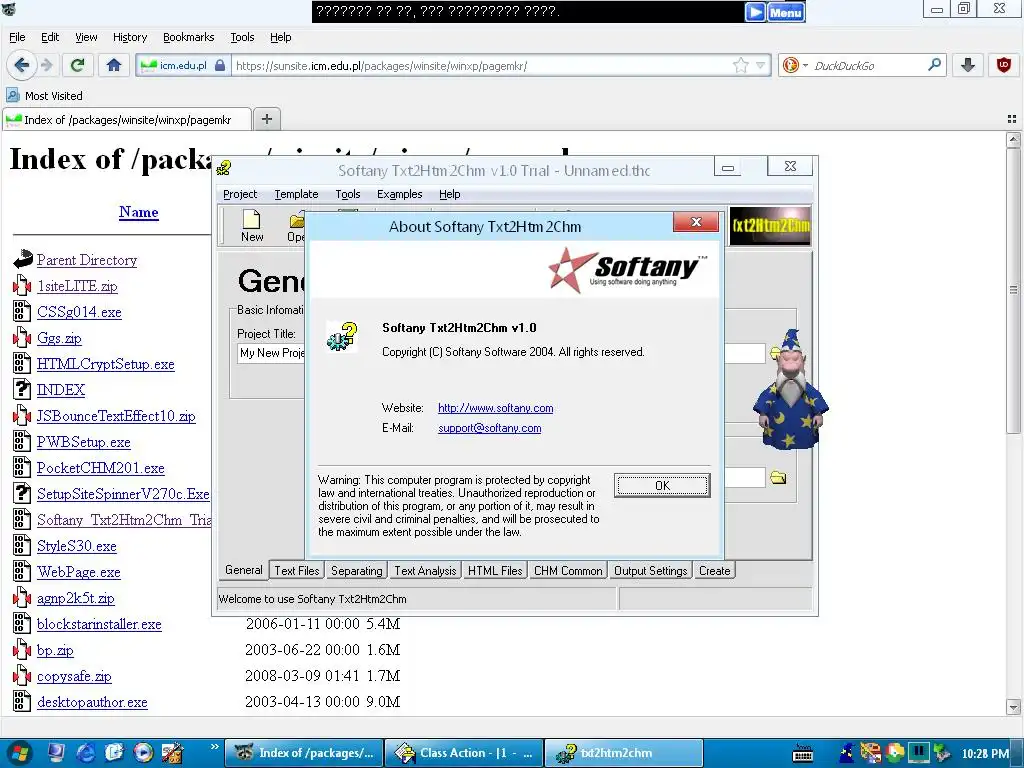Open the downloads arrow icon in the browser toolbar
This screenshot has width=1024, height=768.
[968, 65]
